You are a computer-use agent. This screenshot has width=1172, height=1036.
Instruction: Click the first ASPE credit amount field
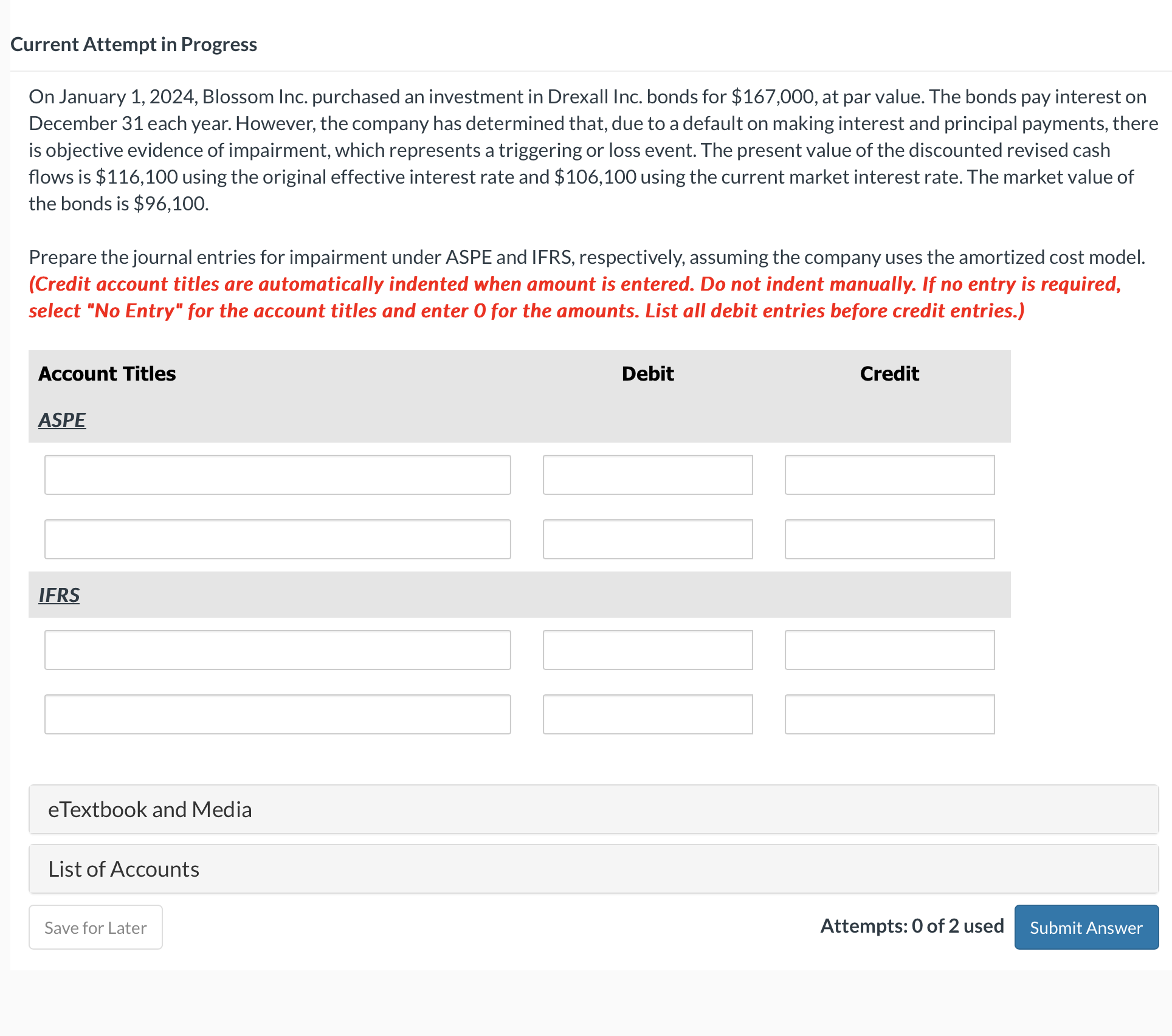point(889,475)
